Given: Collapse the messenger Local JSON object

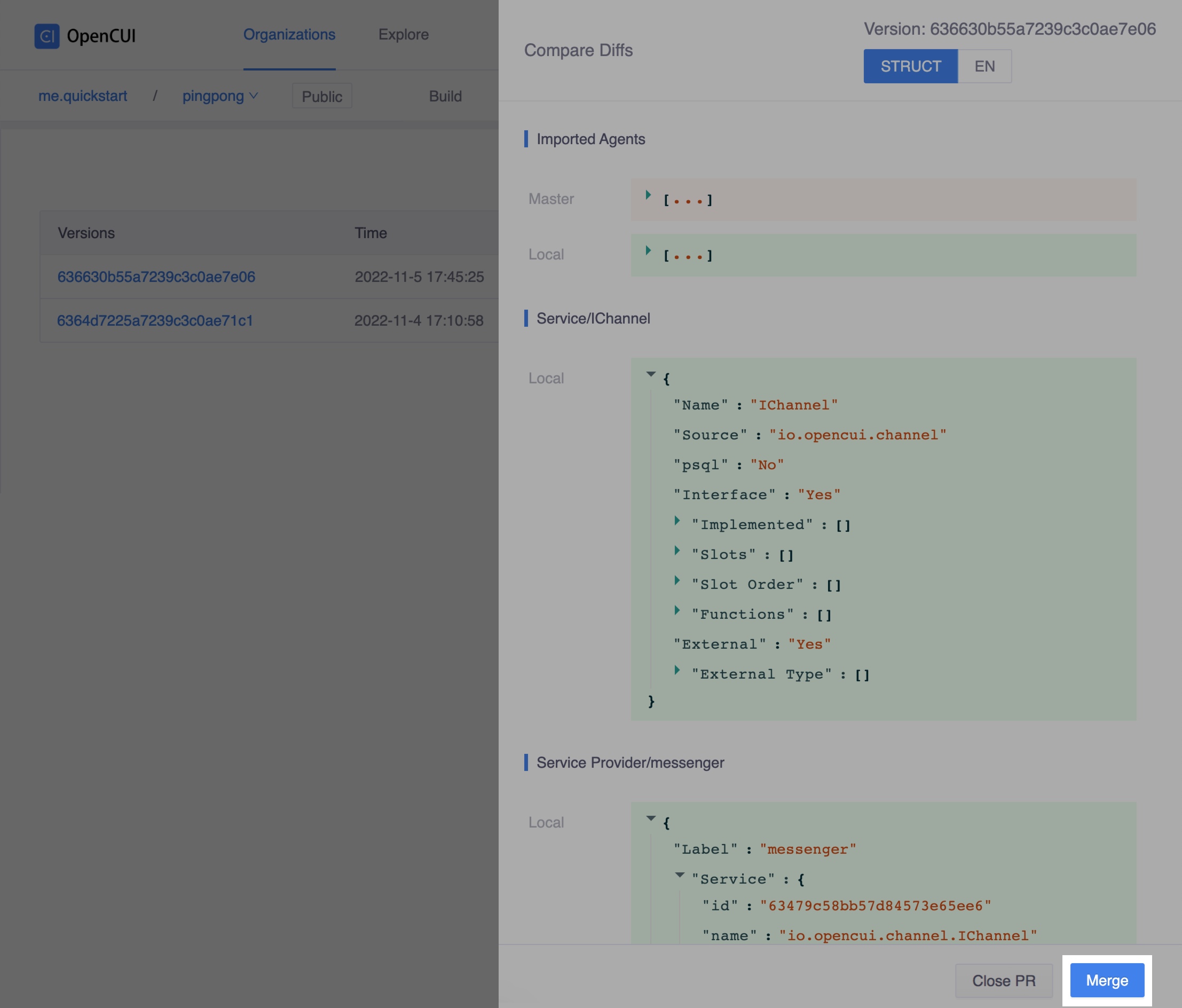Looking at the screenshot, I should pos(651,818).
